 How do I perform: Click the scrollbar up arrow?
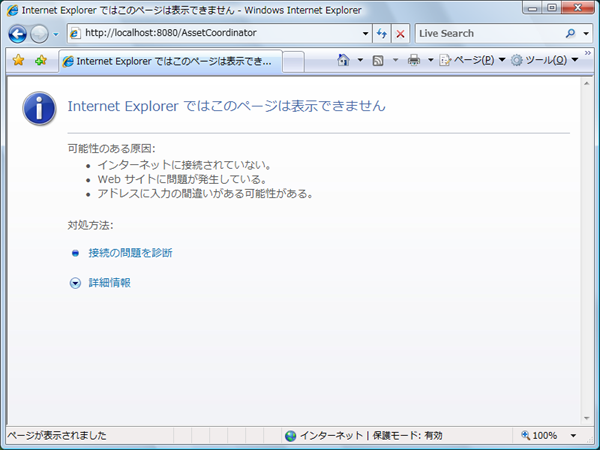[x=587, y=83]
